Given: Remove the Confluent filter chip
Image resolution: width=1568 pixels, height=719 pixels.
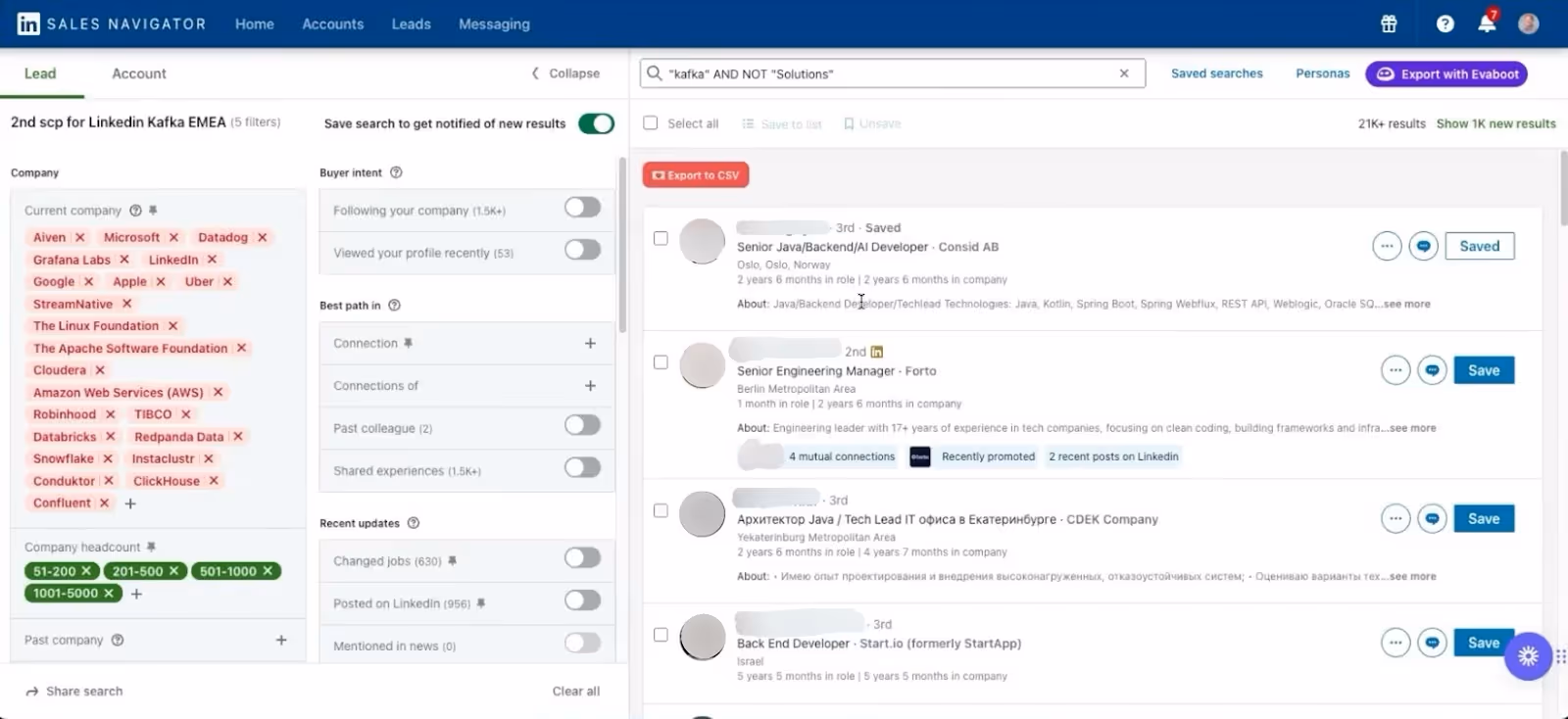Looking at the screenshot, I should [x=104, y=503].
